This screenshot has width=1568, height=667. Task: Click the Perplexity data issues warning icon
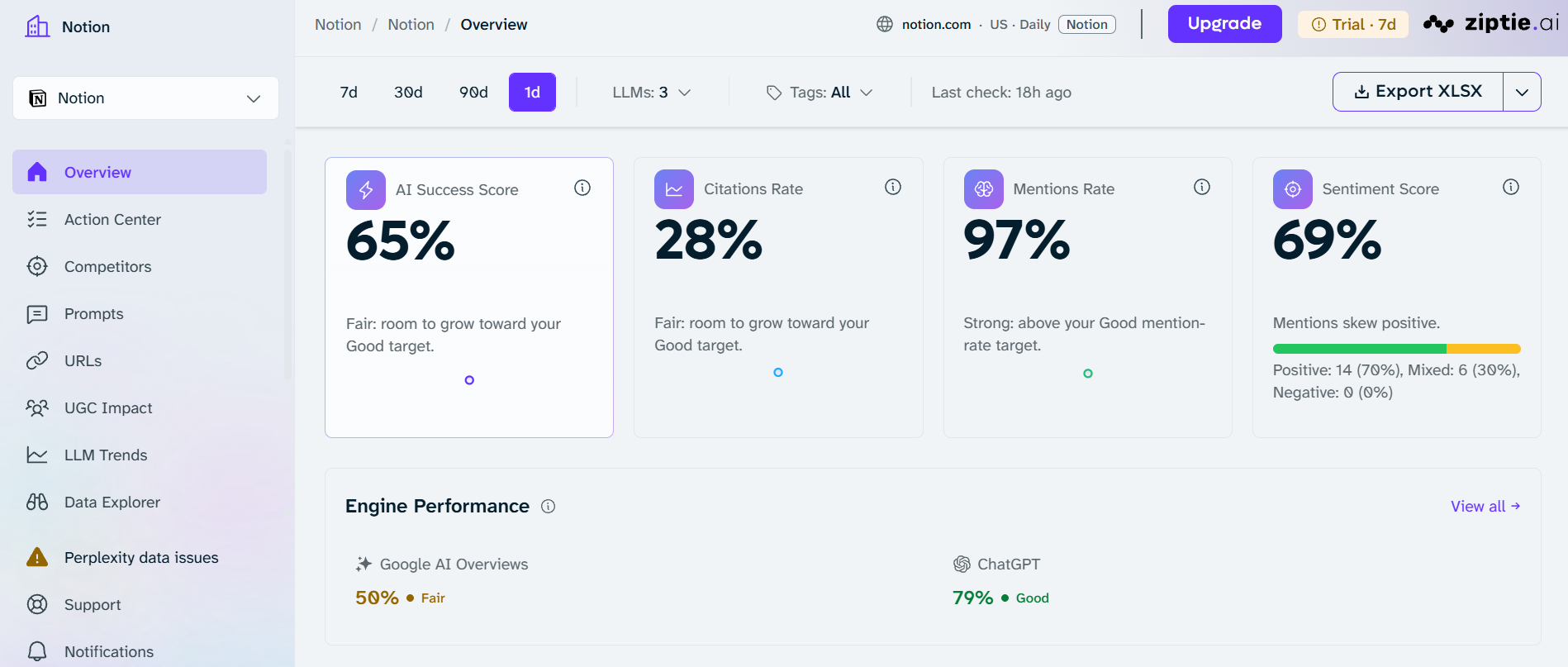(37, 557)
